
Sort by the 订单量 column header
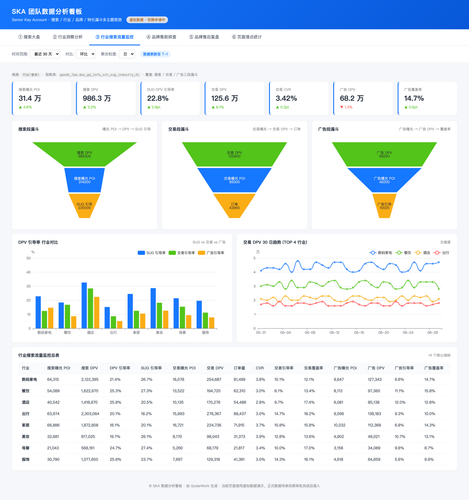pos(239,368)
